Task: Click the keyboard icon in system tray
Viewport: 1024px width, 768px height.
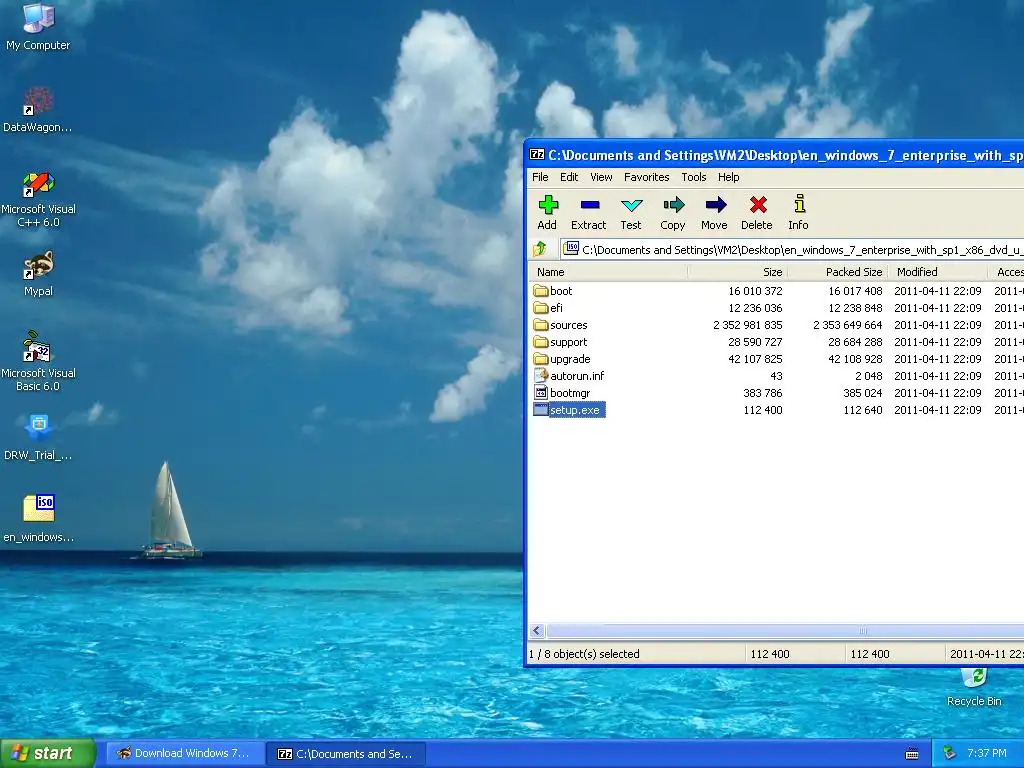Action: pyautogui.click(x=912, y=754)
